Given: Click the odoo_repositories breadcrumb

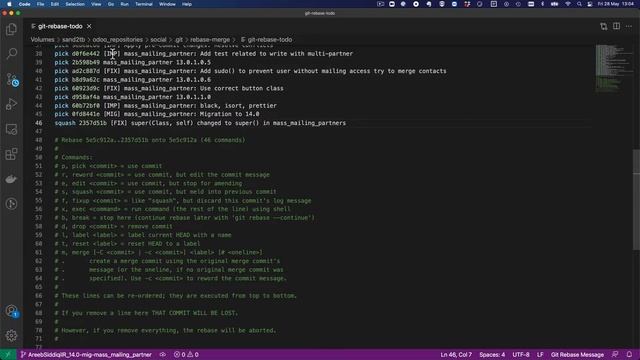Looking at the screenshot, I should 118,40.
